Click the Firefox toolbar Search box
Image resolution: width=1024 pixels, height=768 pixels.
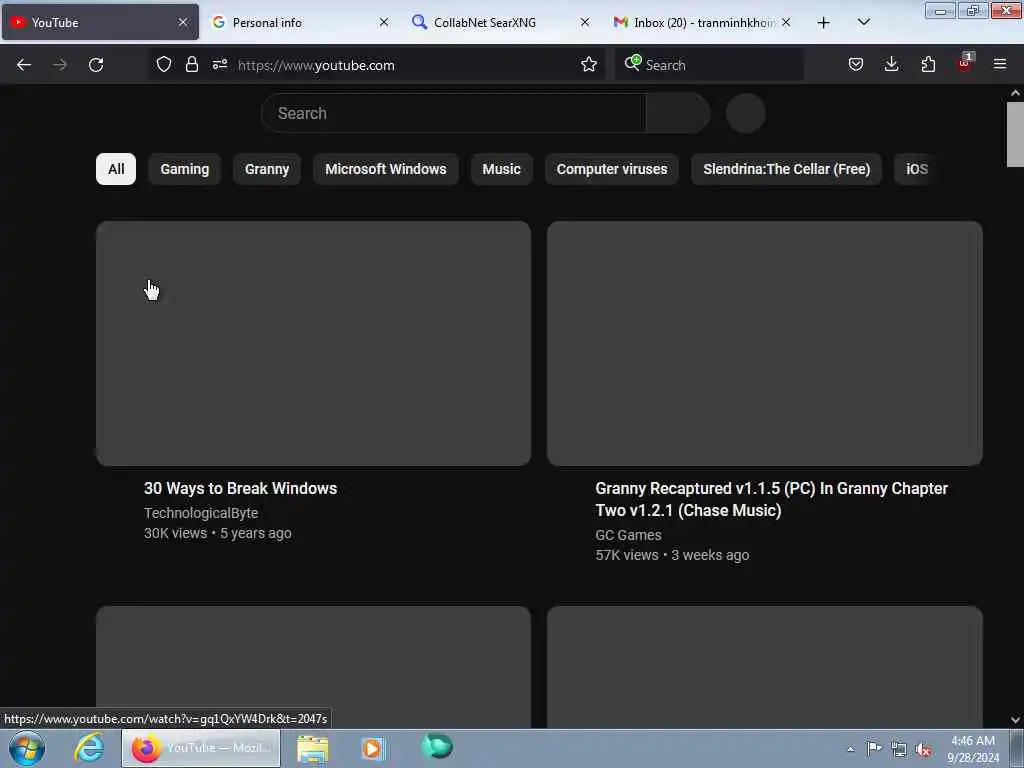pos(709,65)
